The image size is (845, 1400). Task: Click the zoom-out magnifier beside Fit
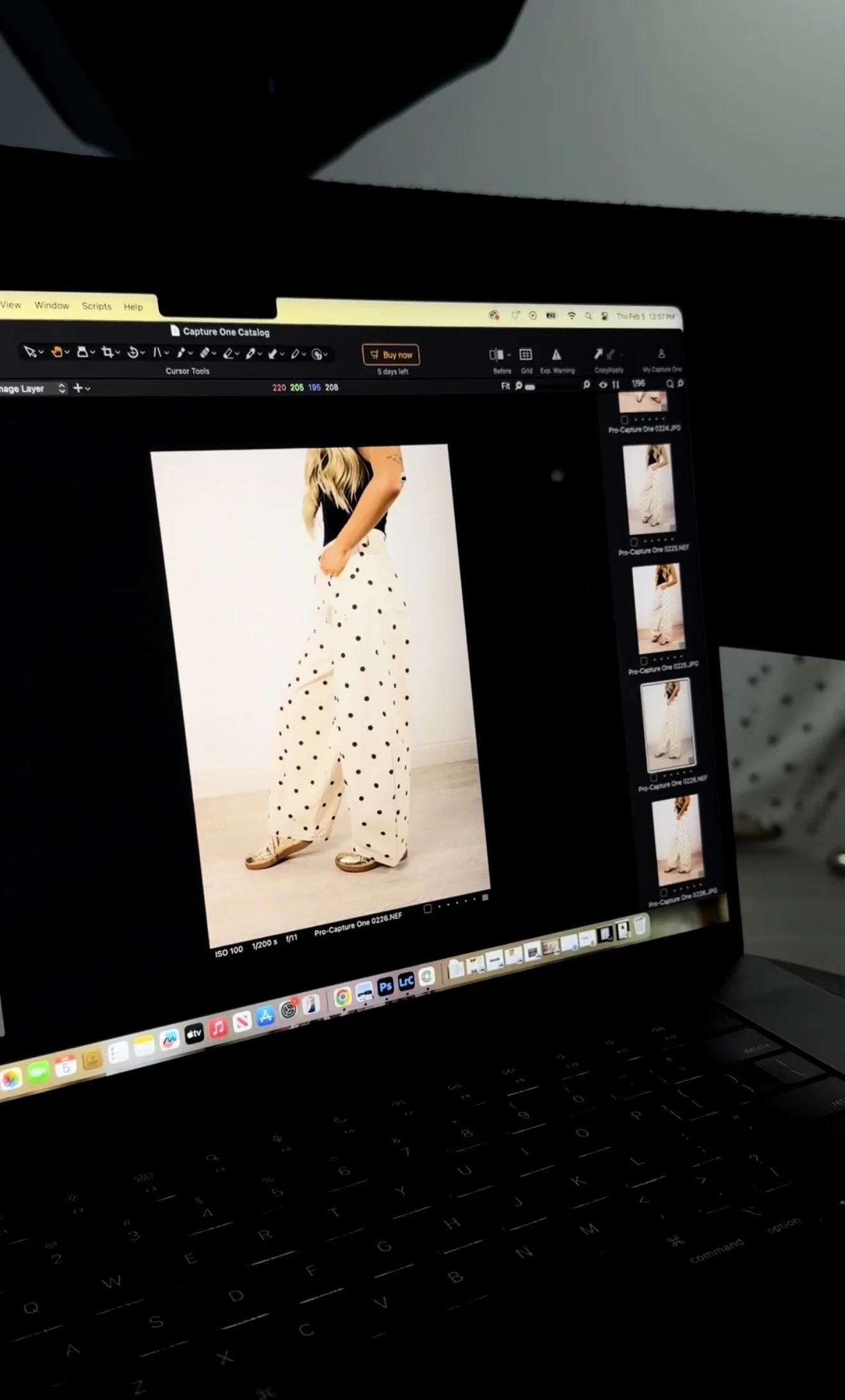point(519,386)
